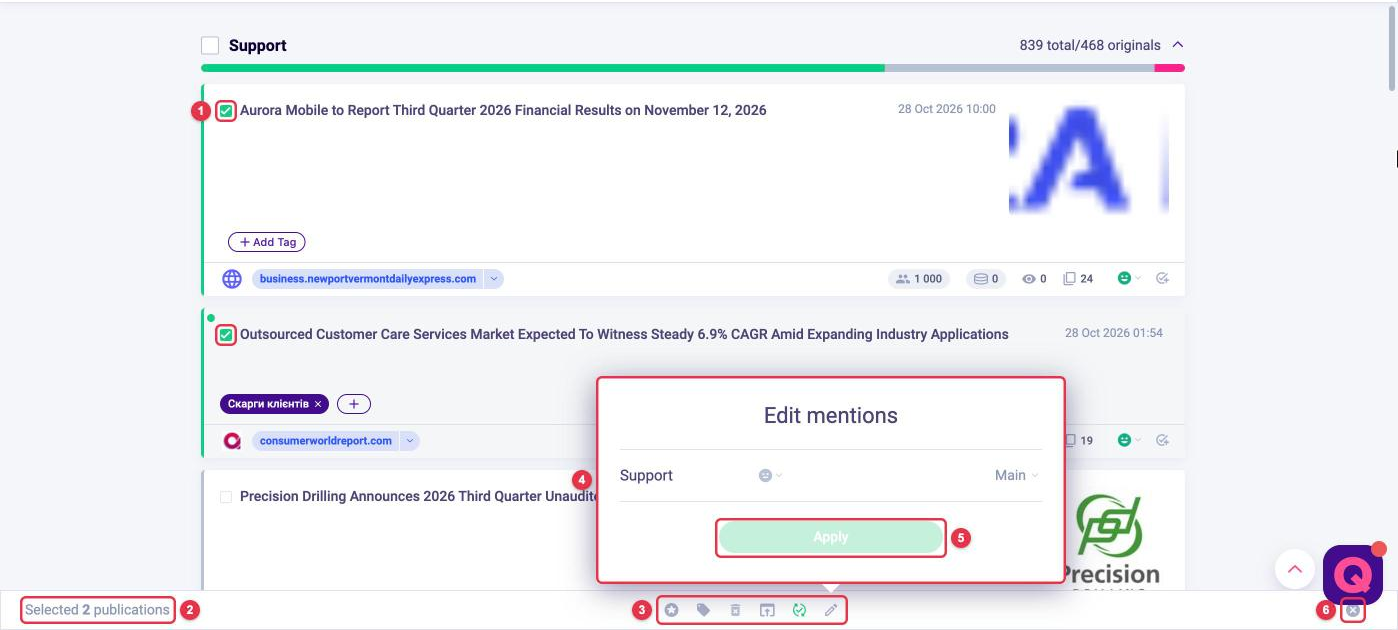Click the Support section heading
Image resolution: width=1398 pixels, height=630 pixels.
pos(258,46)
